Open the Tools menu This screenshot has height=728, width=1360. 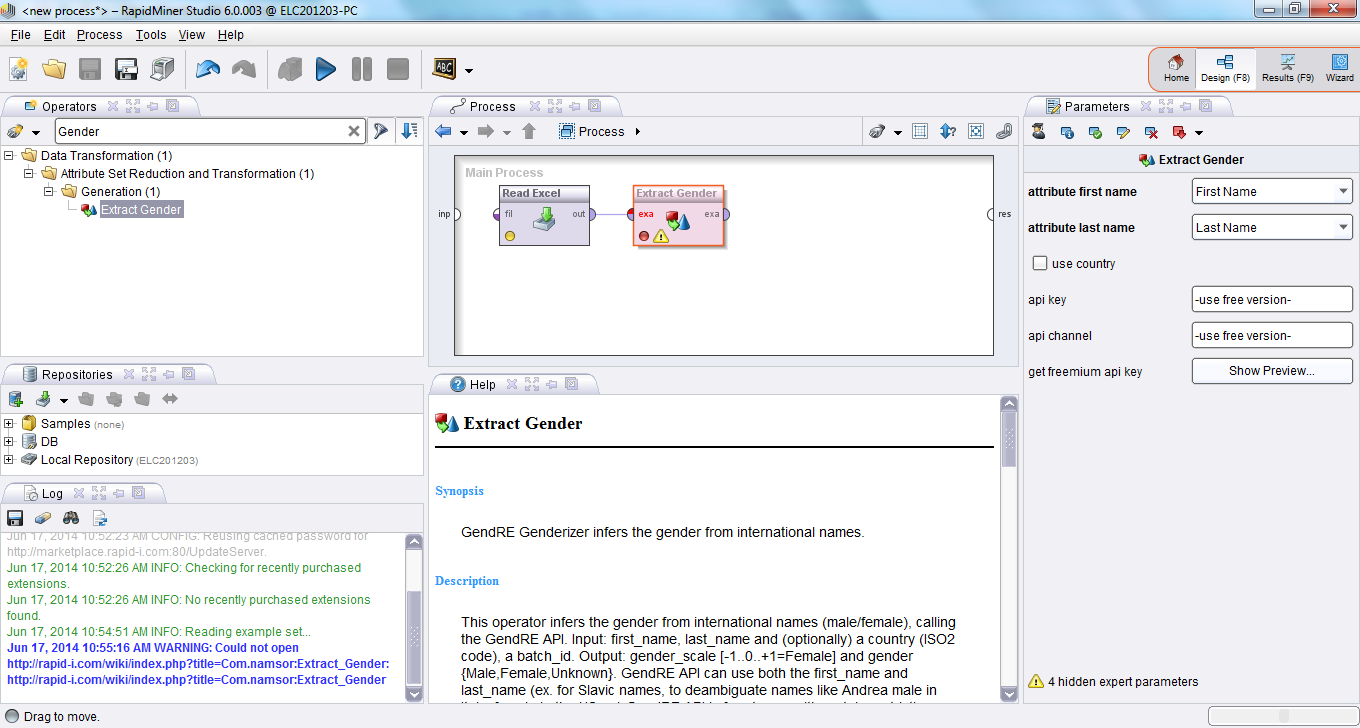point(151,34)
